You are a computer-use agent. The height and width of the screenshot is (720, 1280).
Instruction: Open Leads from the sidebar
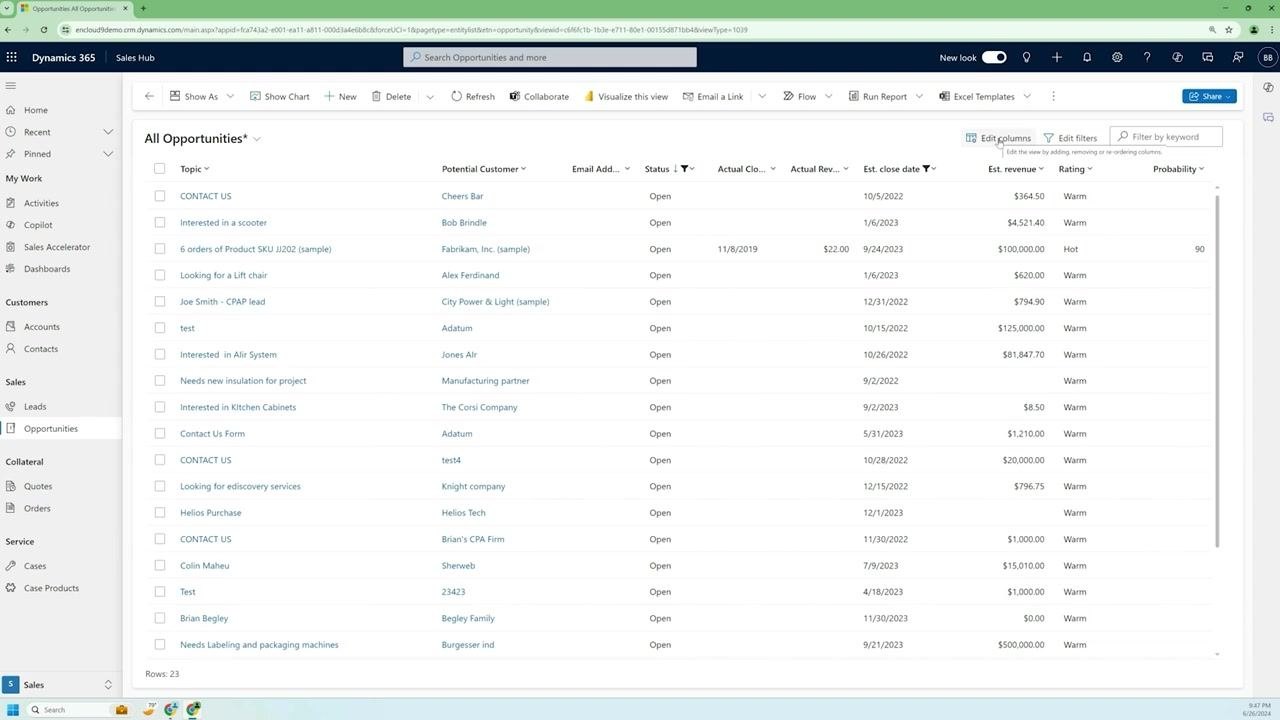click(35, 407)
